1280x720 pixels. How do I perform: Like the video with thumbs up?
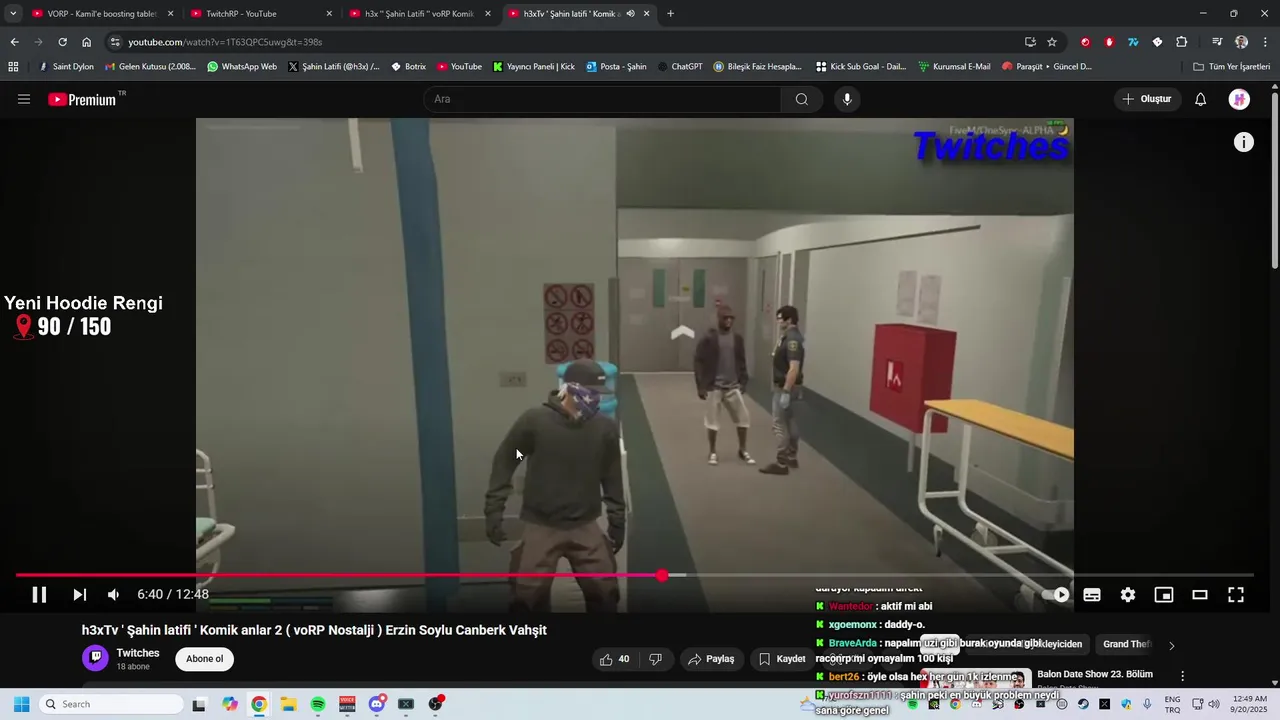614,659
